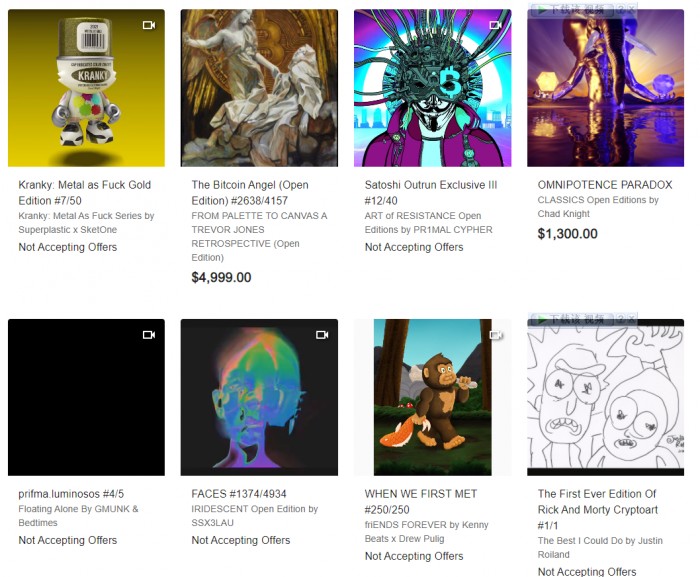The image size is (700, 577).
Task: Click help question icon above Rick and Morty sketch
Action: (x=621, y=319)
